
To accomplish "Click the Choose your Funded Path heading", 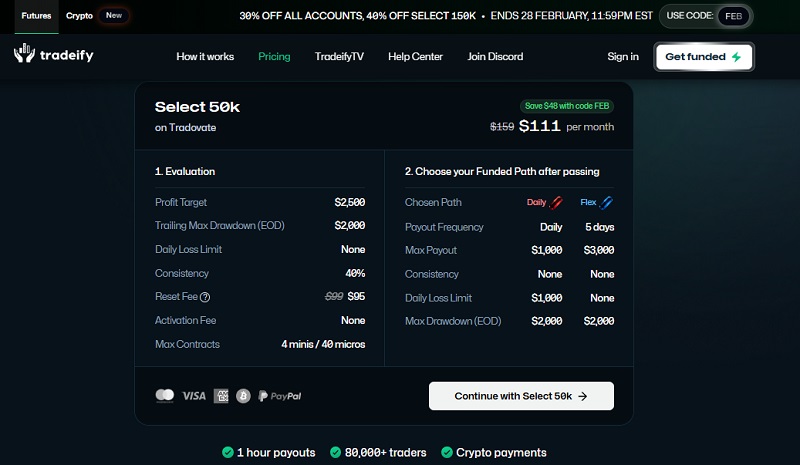I will pos(502,172).
